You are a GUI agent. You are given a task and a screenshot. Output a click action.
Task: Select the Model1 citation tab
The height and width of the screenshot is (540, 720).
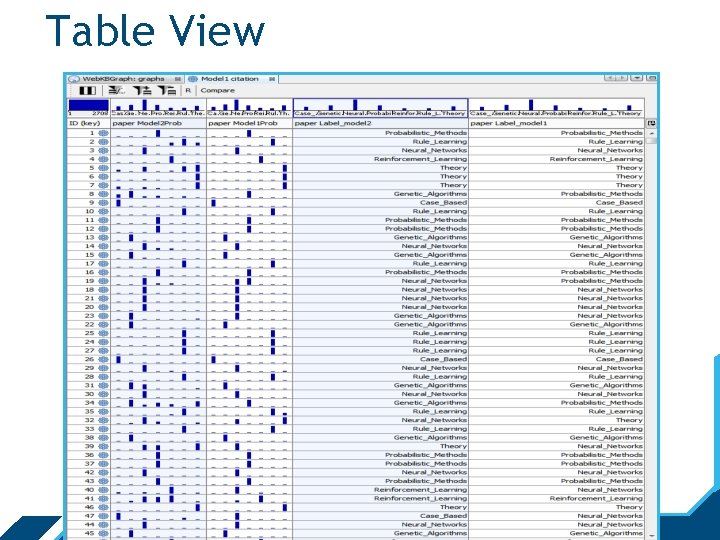pyautogui.click(x=230, y=79)
